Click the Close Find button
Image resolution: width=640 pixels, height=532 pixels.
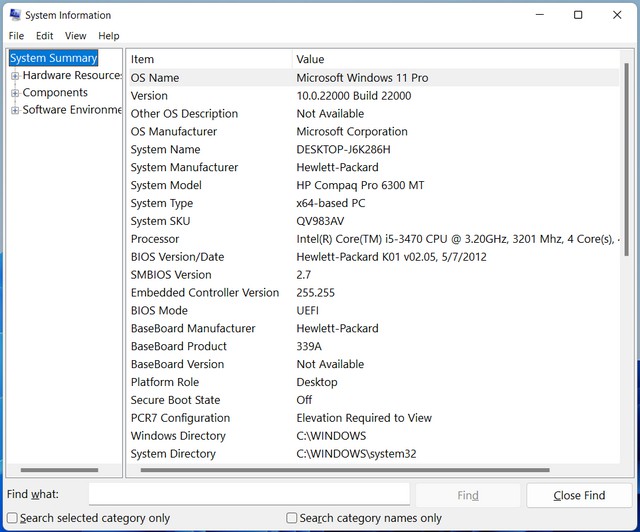point(579,495)
